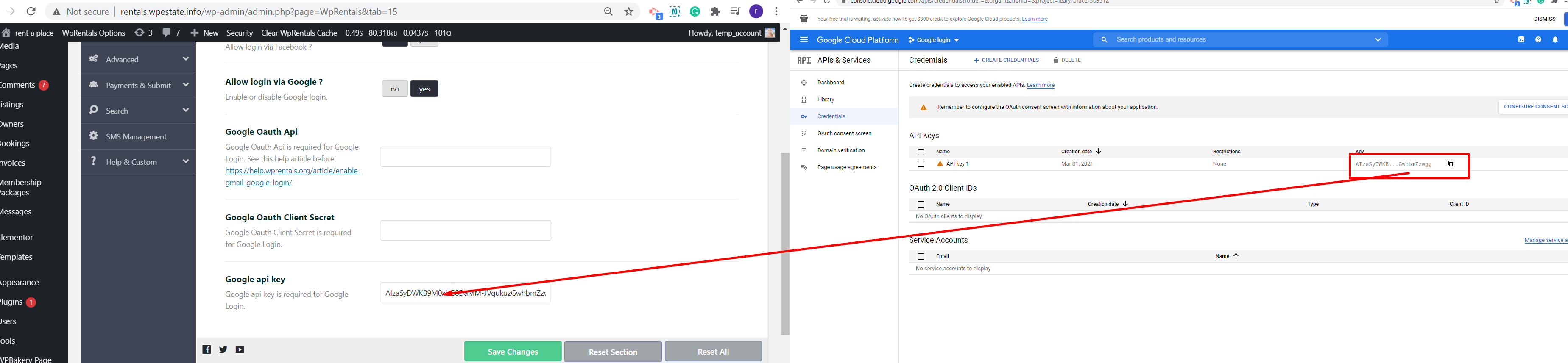The image size is (1568, 363).
Task: Expand the Search options section
Action: [x=138, y=111]
